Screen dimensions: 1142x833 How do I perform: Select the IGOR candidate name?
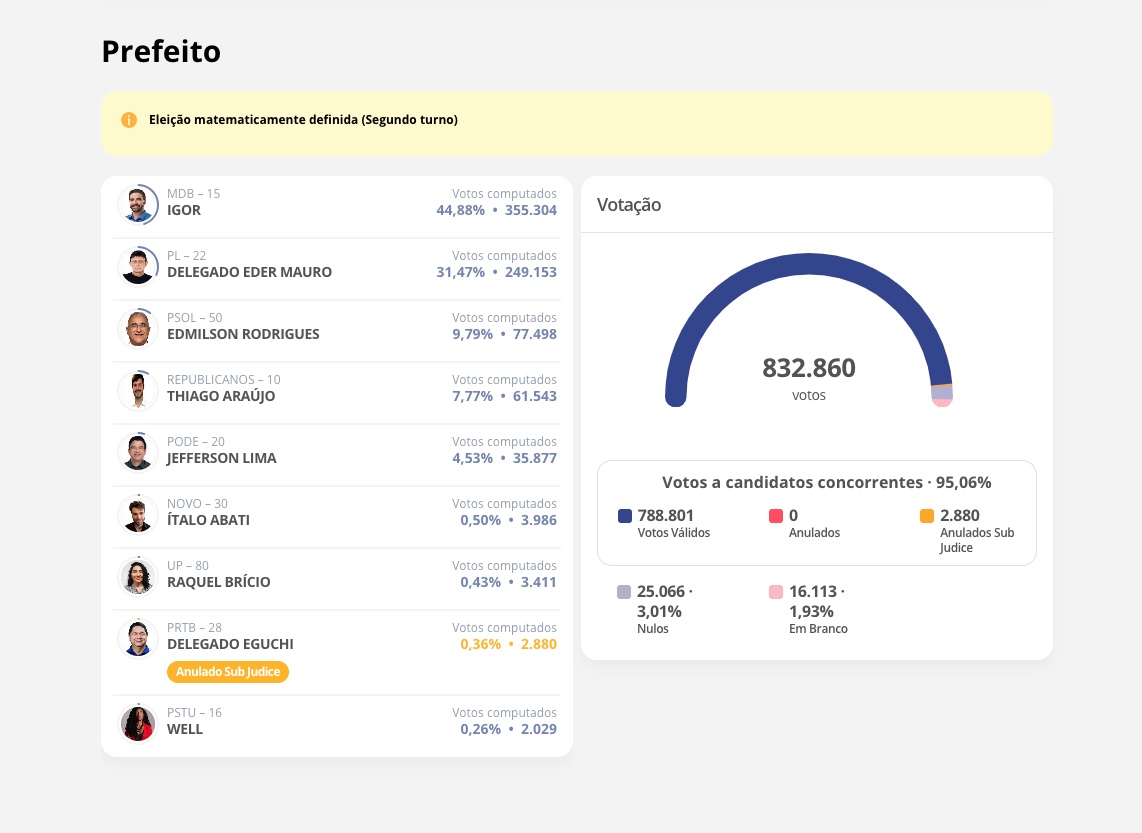(x=184, y=211)
